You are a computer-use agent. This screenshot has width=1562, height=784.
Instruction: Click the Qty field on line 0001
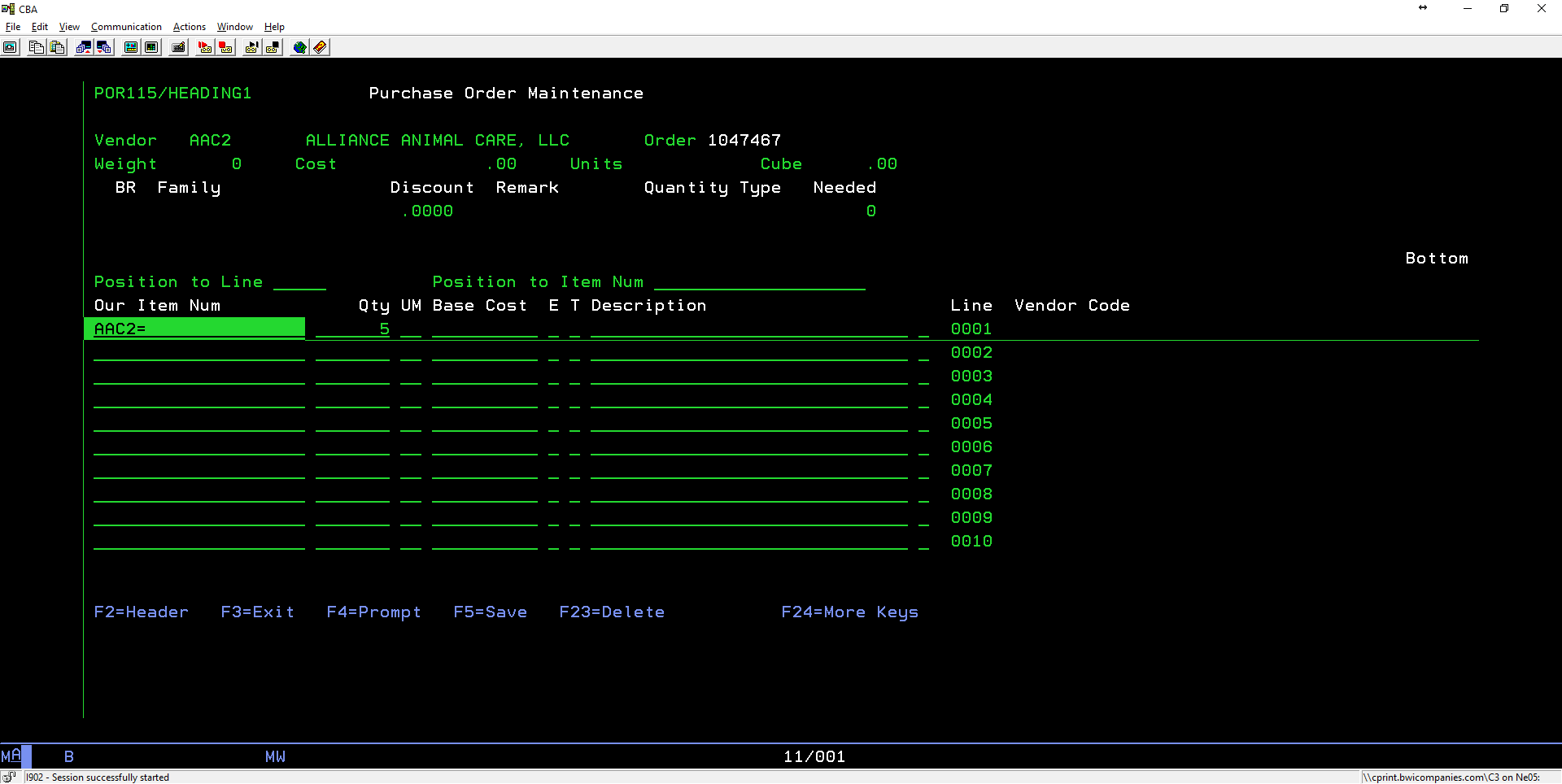(352, 329)
